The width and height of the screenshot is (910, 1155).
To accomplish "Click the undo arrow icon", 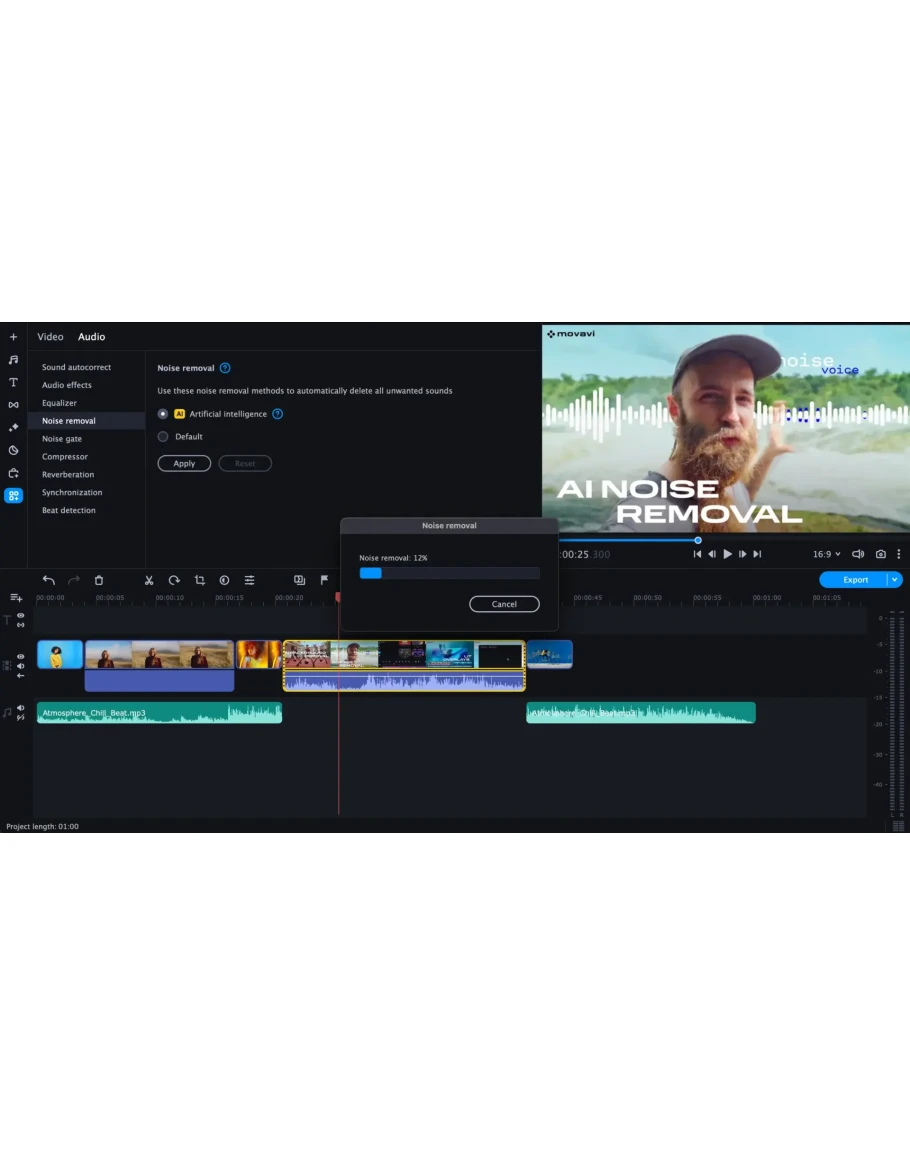I will [x=48, y=580].
